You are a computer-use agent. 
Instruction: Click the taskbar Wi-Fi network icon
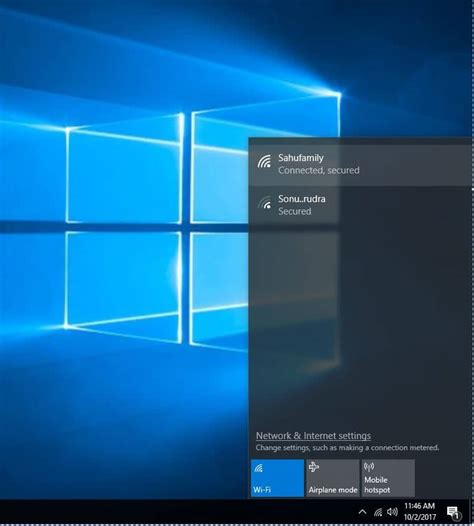tap(378, 512)
